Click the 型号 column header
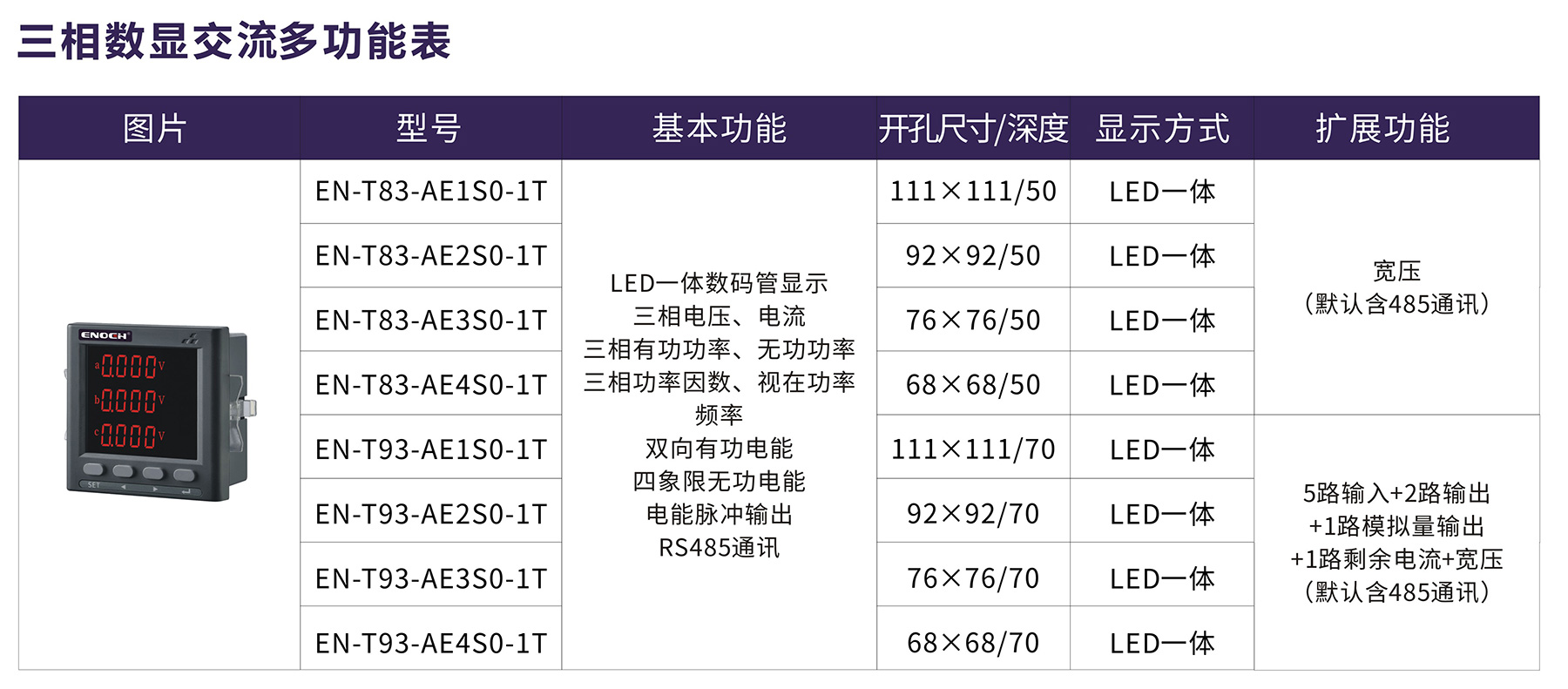The width and height of the screenshot is (1568, 689). click(x=429, y=129)
